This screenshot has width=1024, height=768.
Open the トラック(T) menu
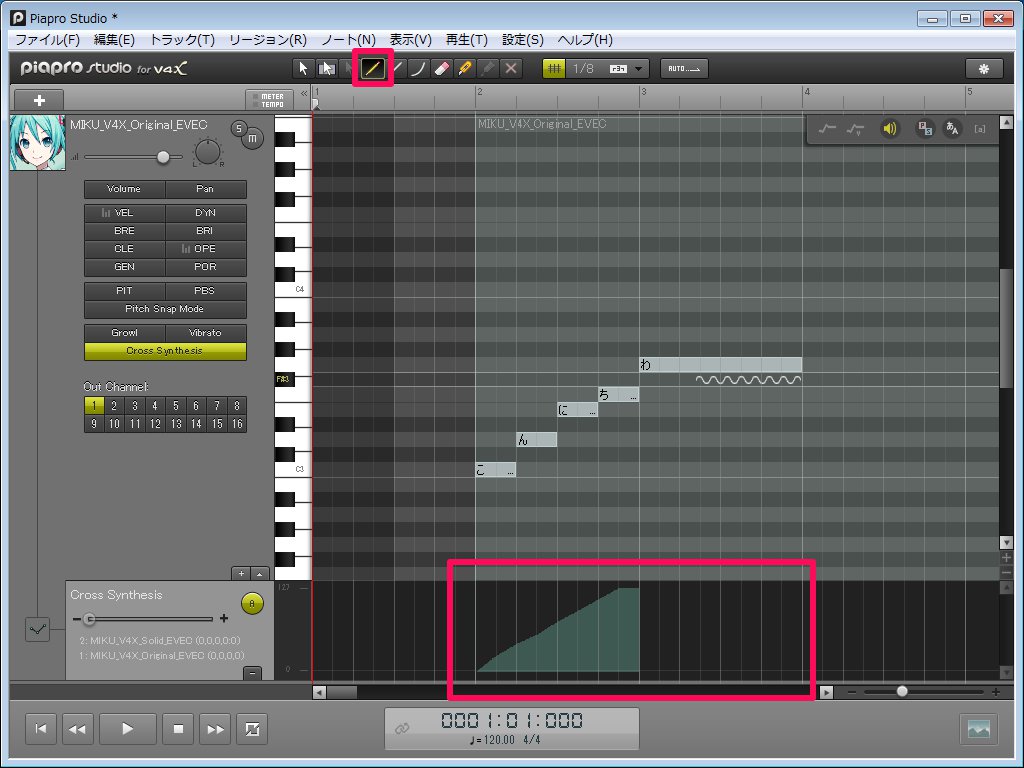(182, 40)
